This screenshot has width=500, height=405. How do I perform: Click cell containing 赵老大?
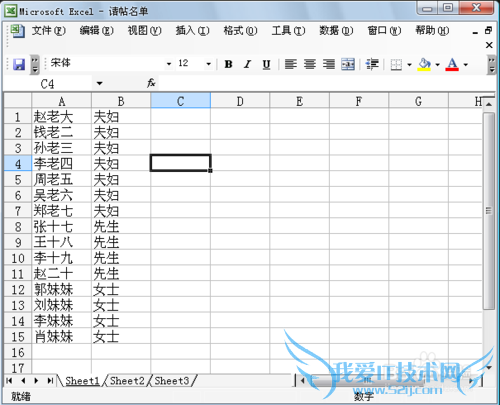pyautogui.click(x=62, y=117)
